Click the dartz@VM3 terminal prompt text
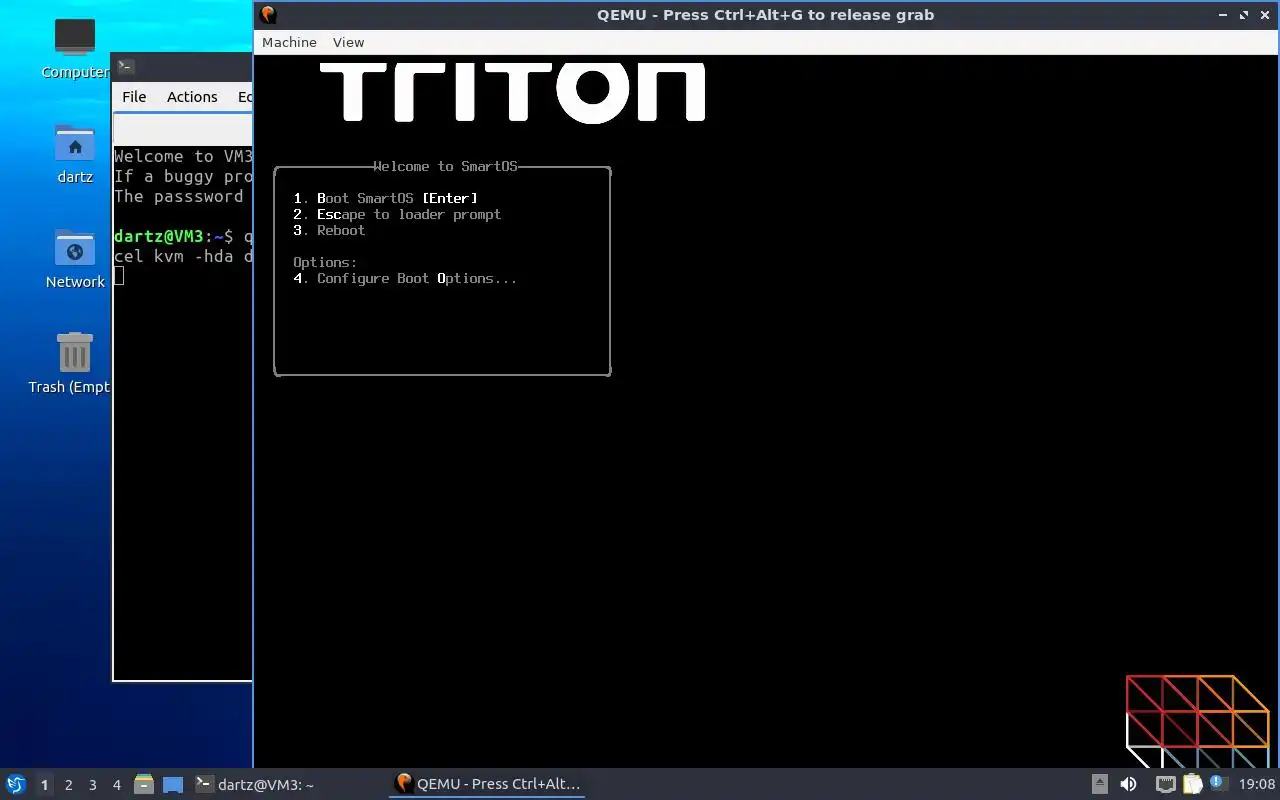 173,236
